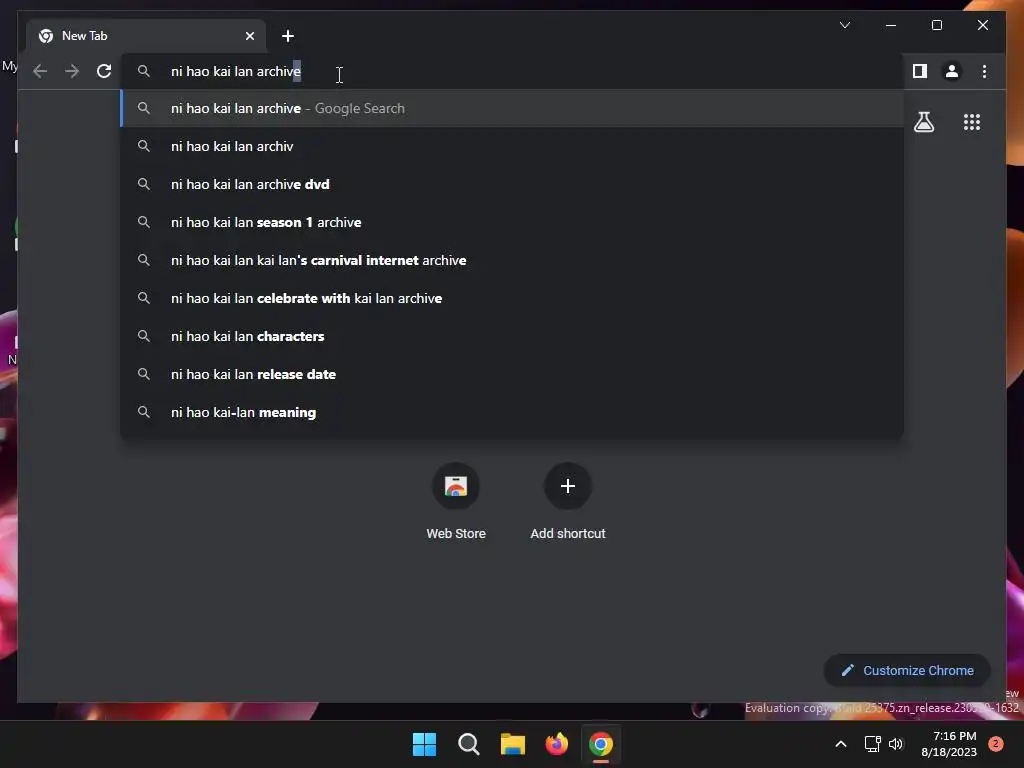Open the Google apps grid icon
This screenshot has width=1024, height=768.
point(972,122)
